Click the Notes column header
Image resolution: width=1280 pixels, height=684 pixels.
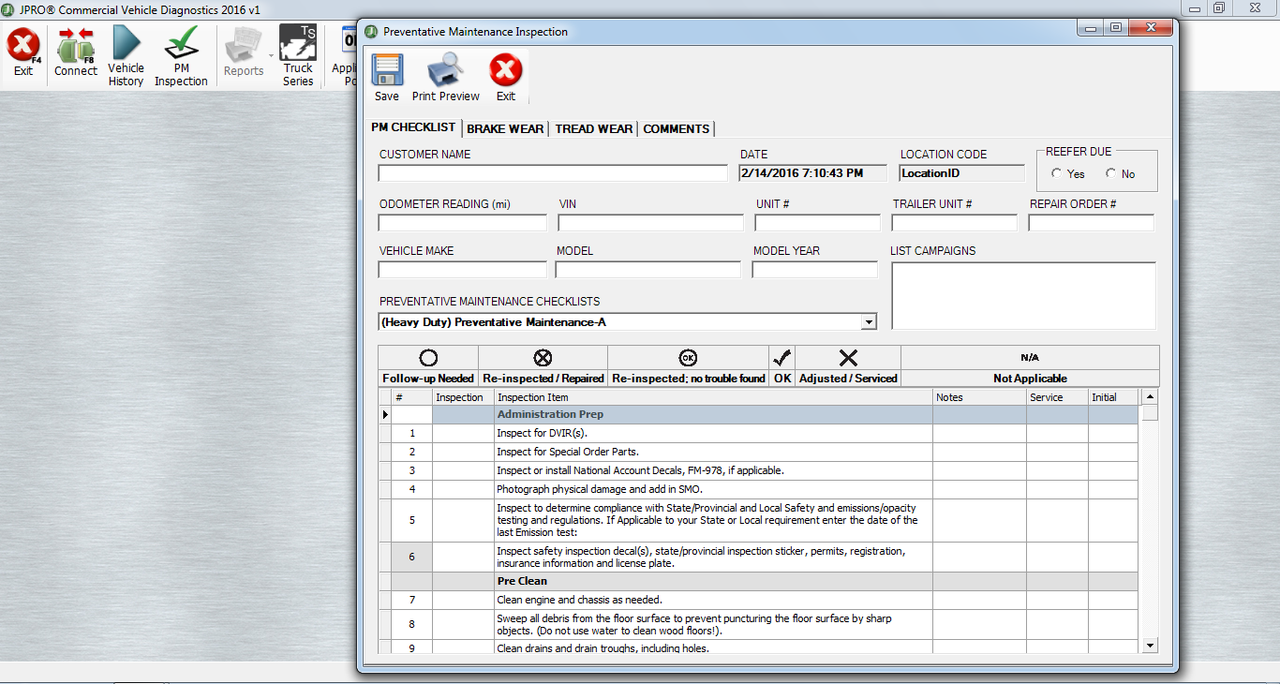coord(979,397)
